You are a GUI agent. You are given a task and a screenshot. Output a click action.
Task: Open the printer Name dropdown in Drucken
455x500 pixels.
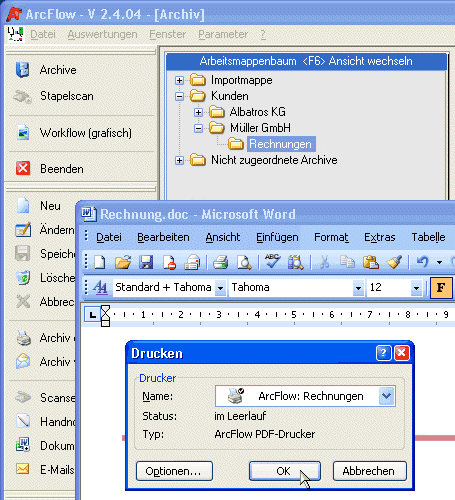386,396
